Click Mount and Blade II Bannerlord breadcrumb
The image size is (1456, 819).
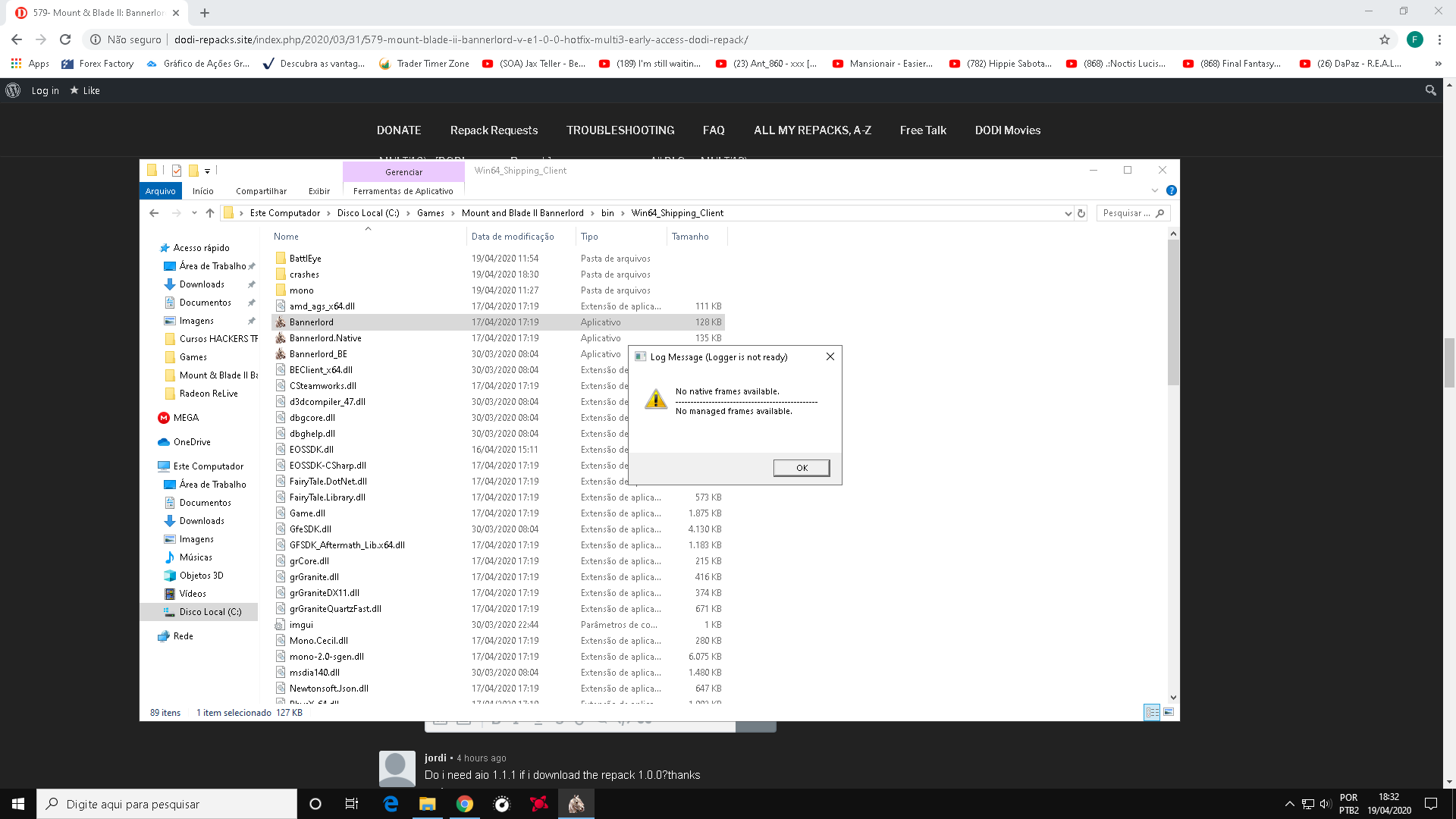522,213
